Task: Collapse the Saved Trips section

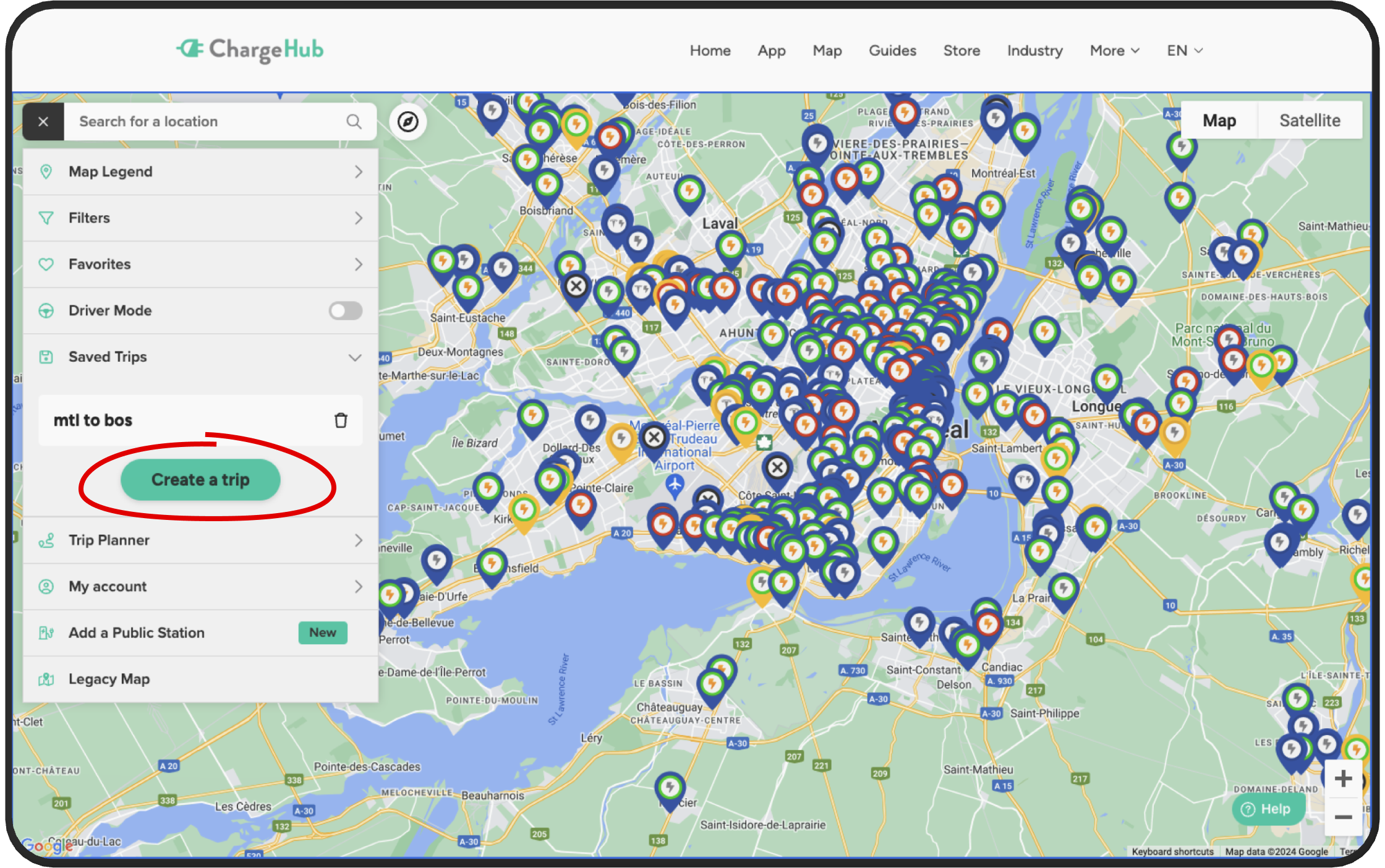Action: click(x=354, y=357)
